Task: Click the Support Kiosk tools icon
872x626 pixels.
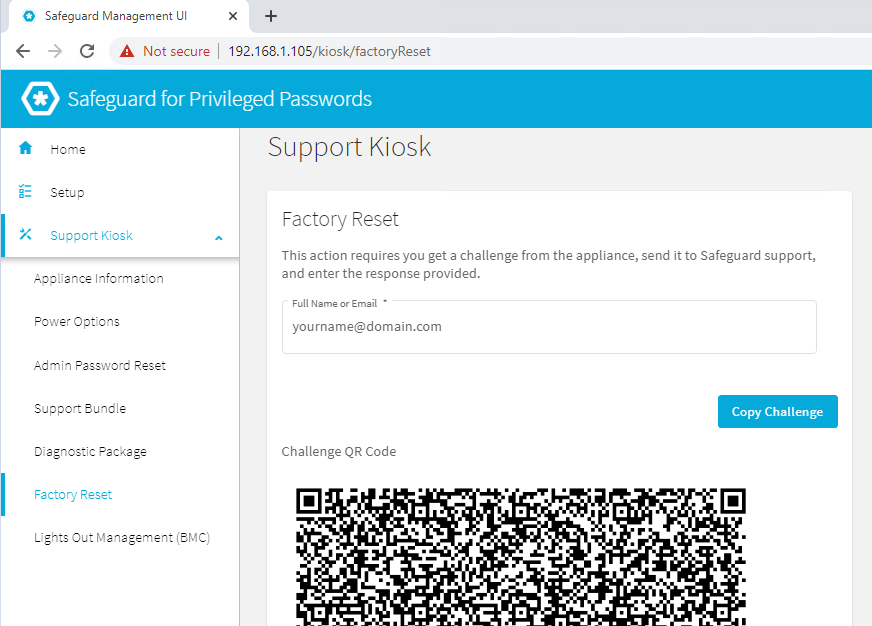Action: (26, 234)
